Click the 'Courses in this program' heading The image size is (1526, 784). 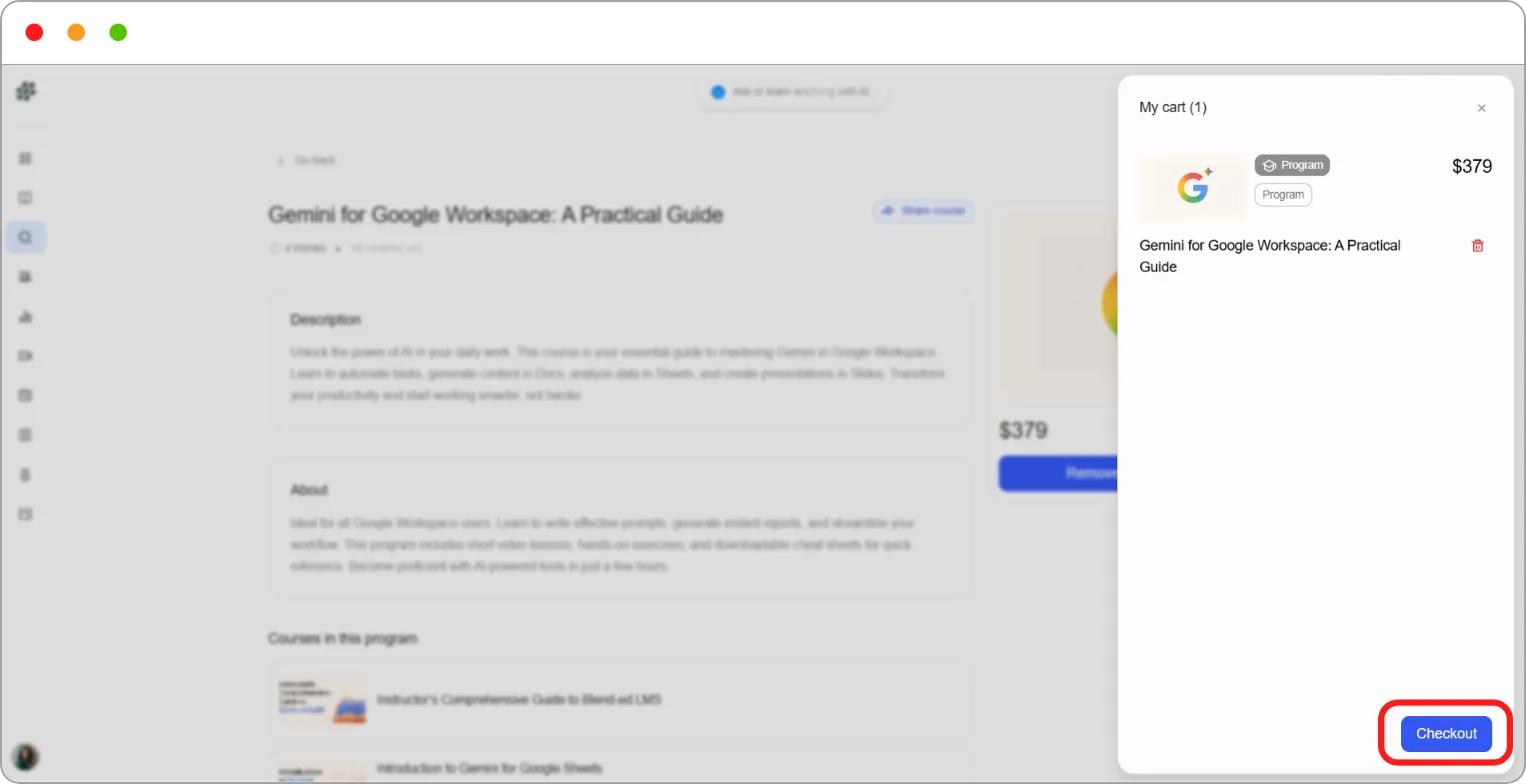coord(343,638)
